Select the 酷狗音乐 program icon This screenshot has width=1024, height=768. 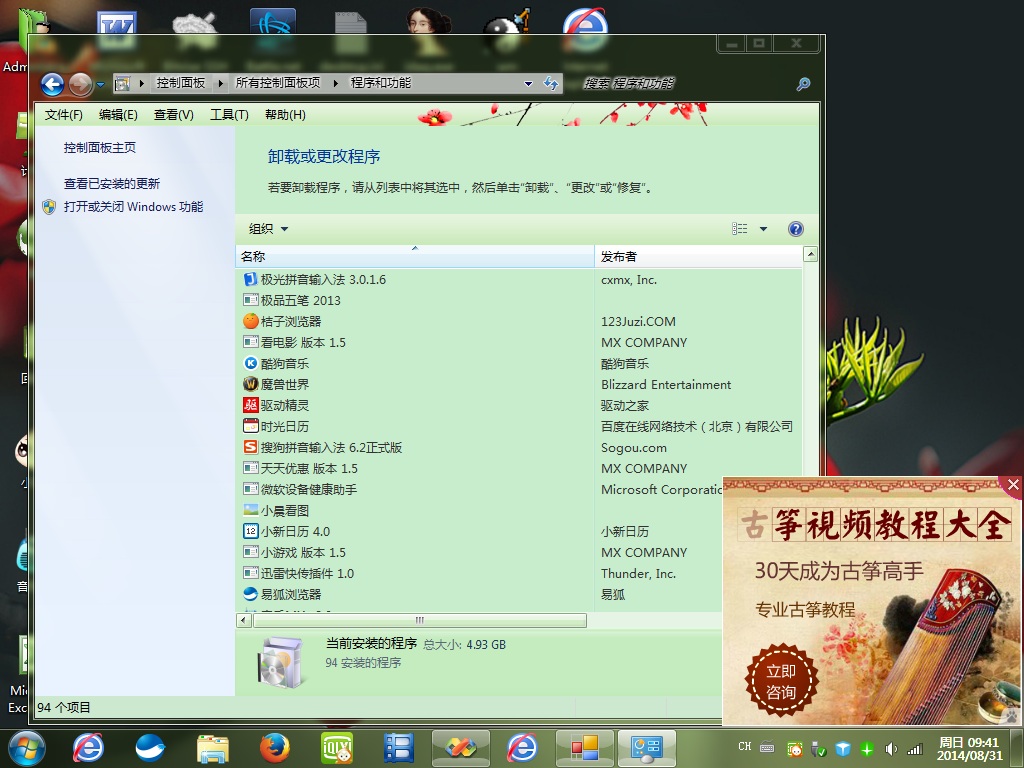point(251,363)
